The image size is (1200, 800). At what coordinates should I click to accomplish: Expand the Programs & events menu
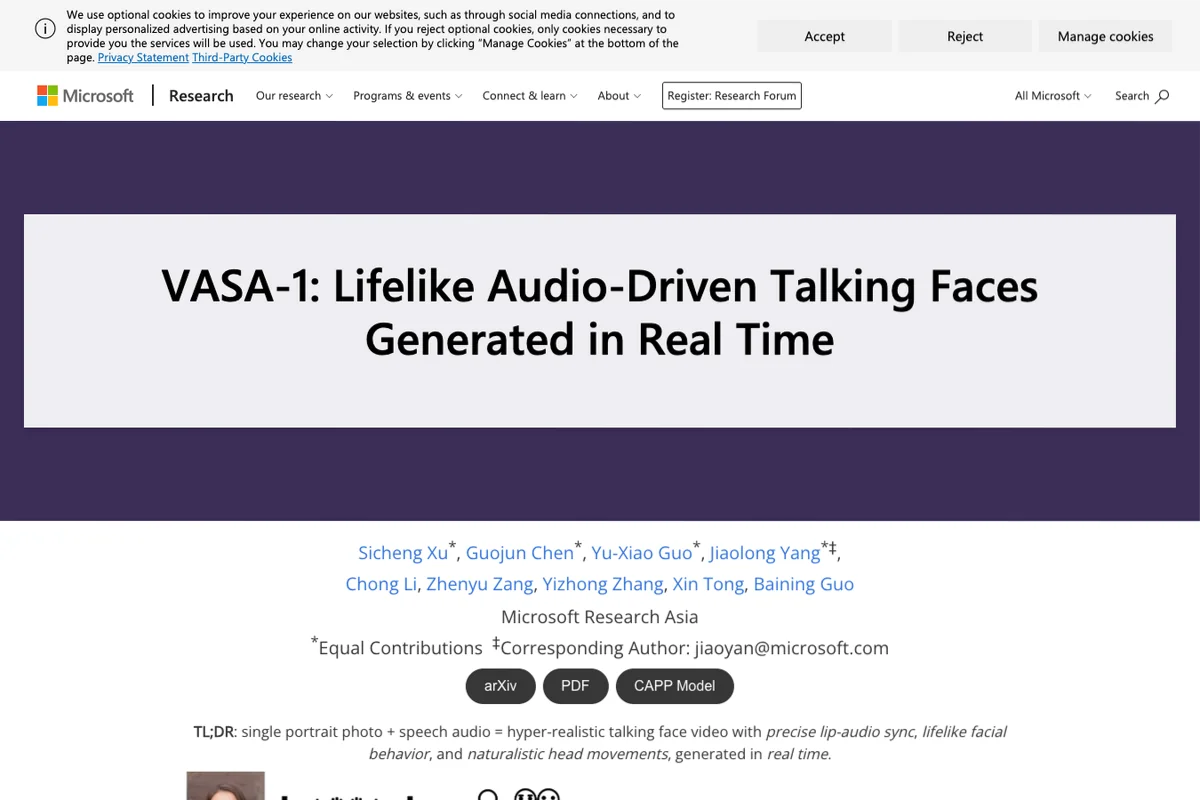pos(407,96)
